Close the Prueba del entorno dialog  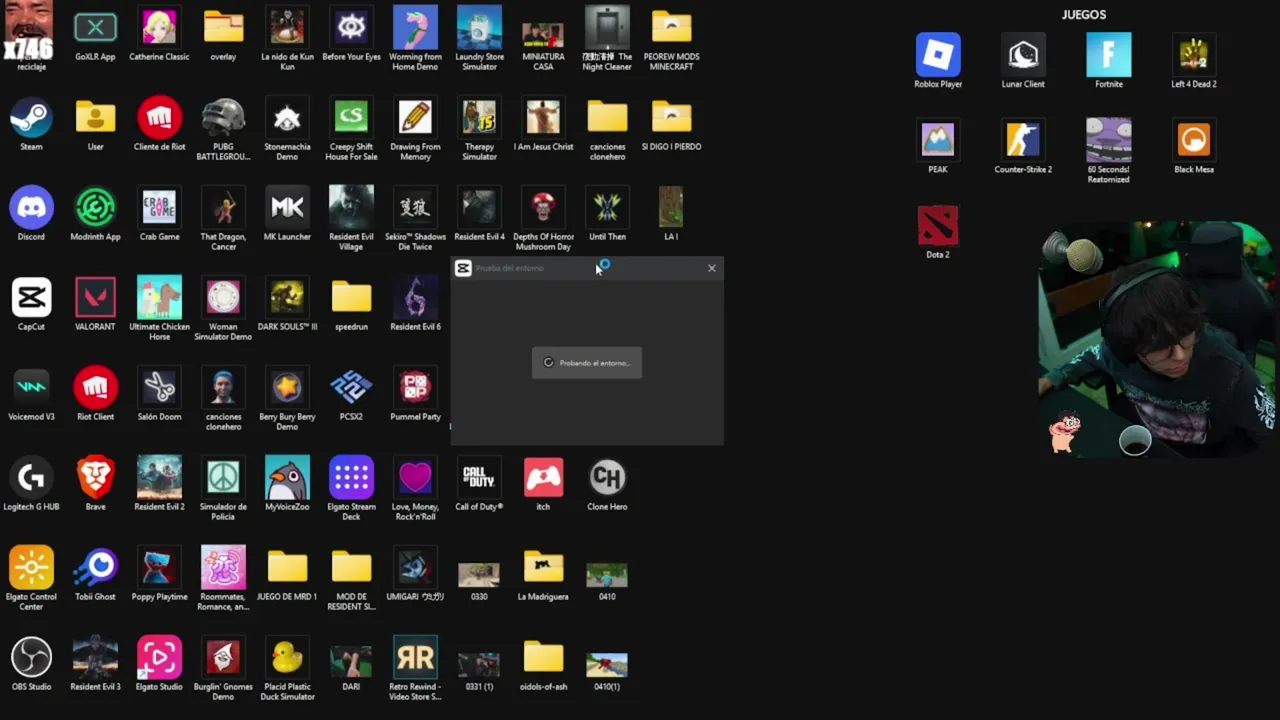(712, 268)
